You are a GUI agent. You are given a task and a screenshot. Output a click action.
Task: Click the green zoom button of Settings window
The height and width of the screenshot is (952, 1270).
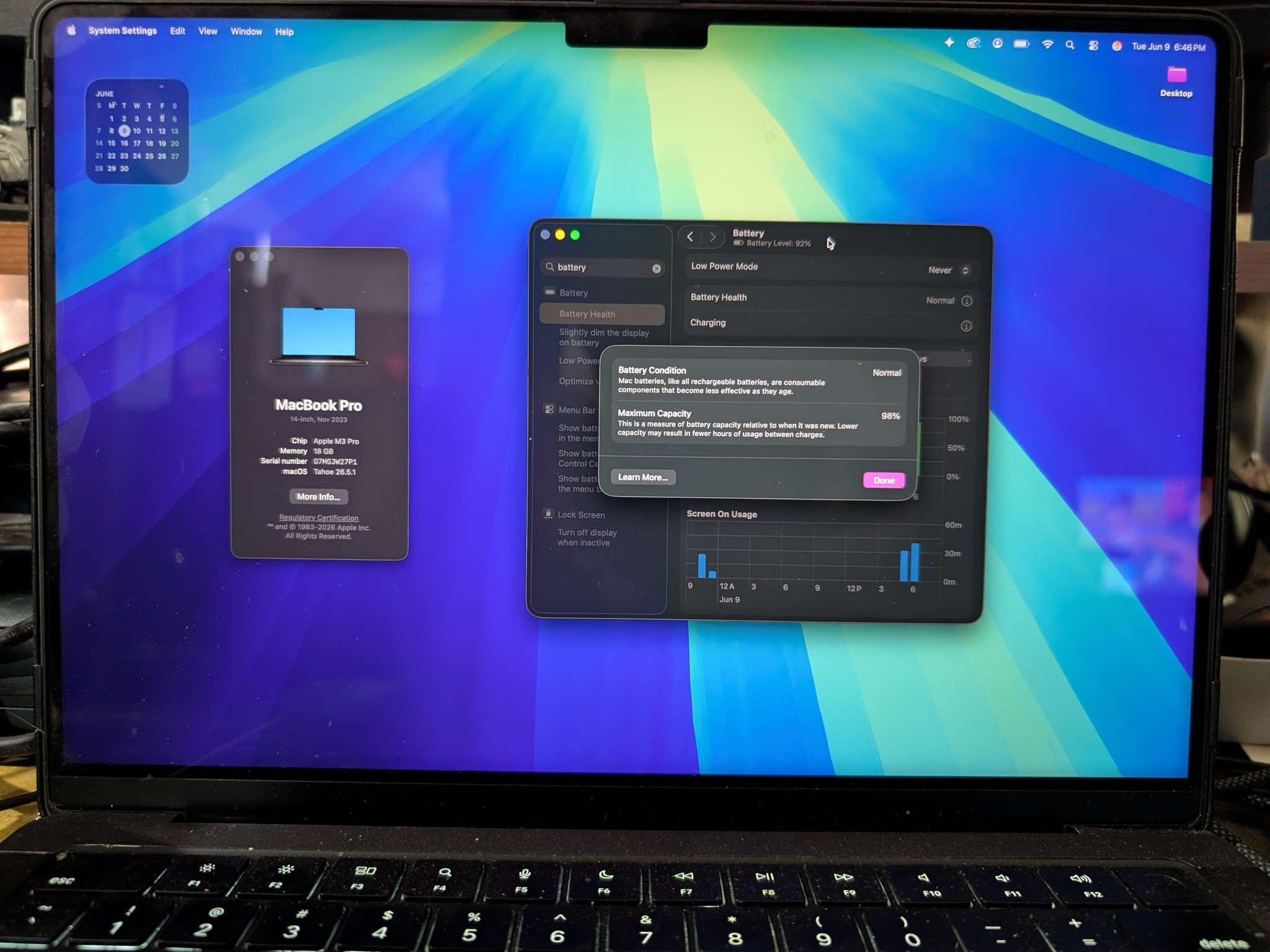tap(575, 235)
